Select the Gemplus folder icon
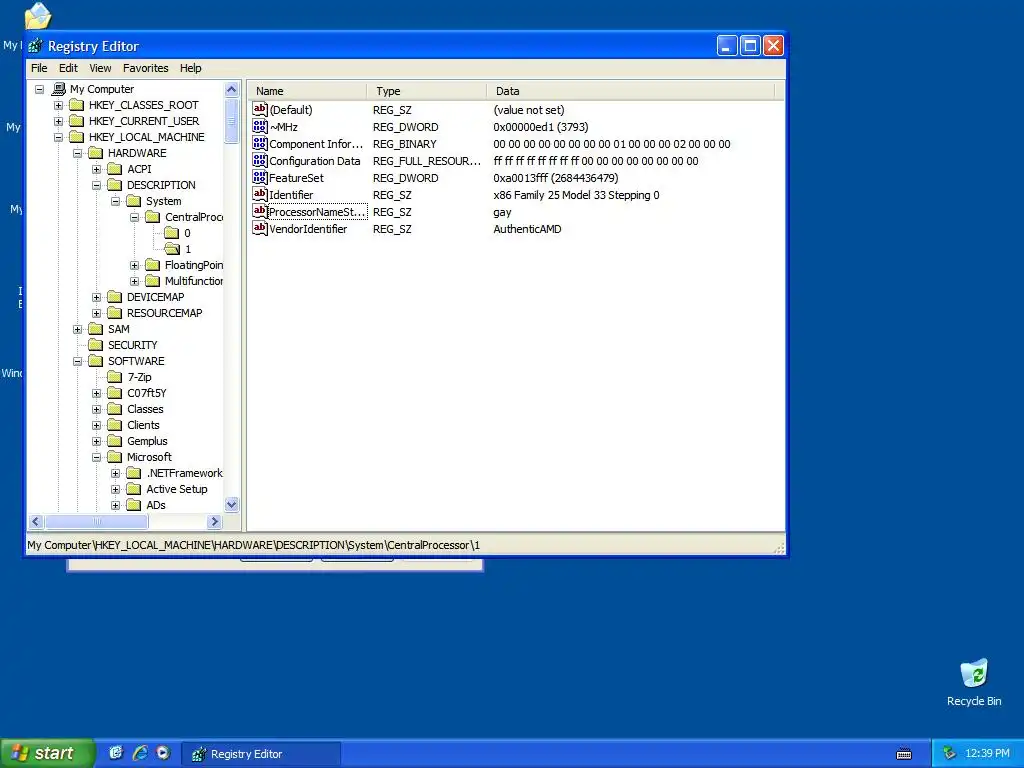1024x768 pixels. point(115,441)
